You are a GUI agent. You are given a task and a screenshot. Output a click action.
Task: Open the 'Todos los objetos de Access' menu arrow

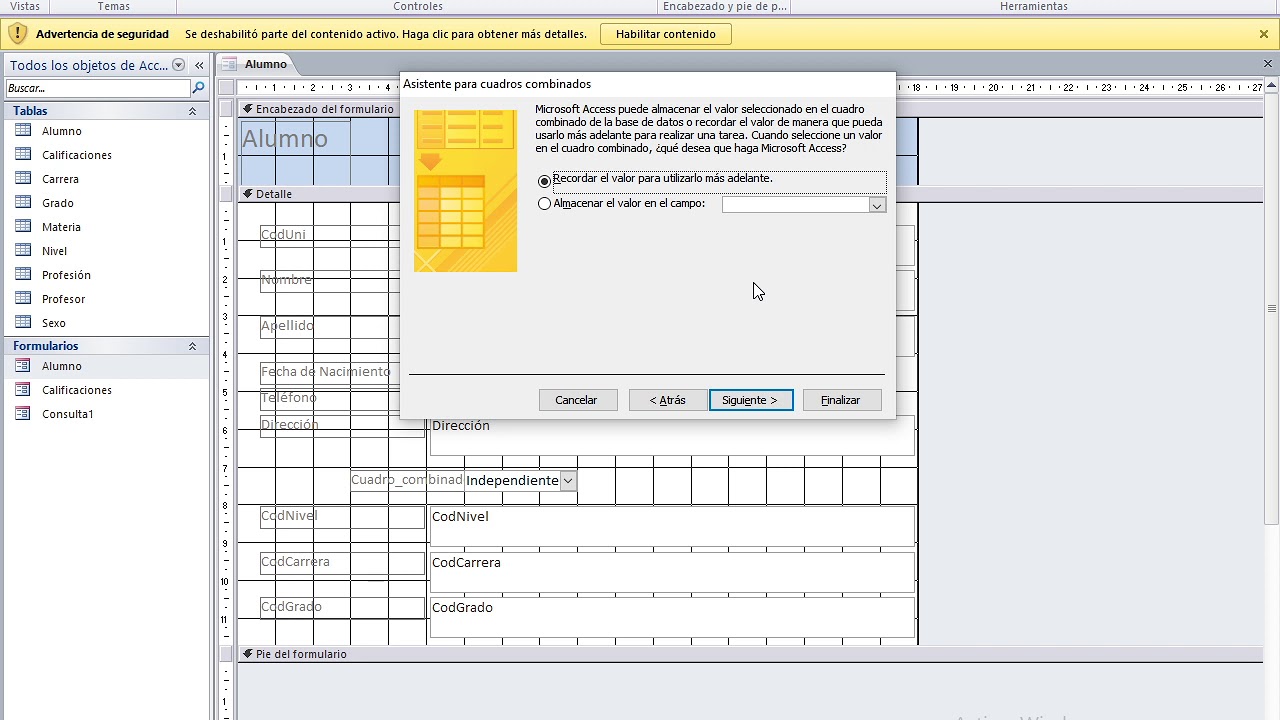(x=179, y=65)
